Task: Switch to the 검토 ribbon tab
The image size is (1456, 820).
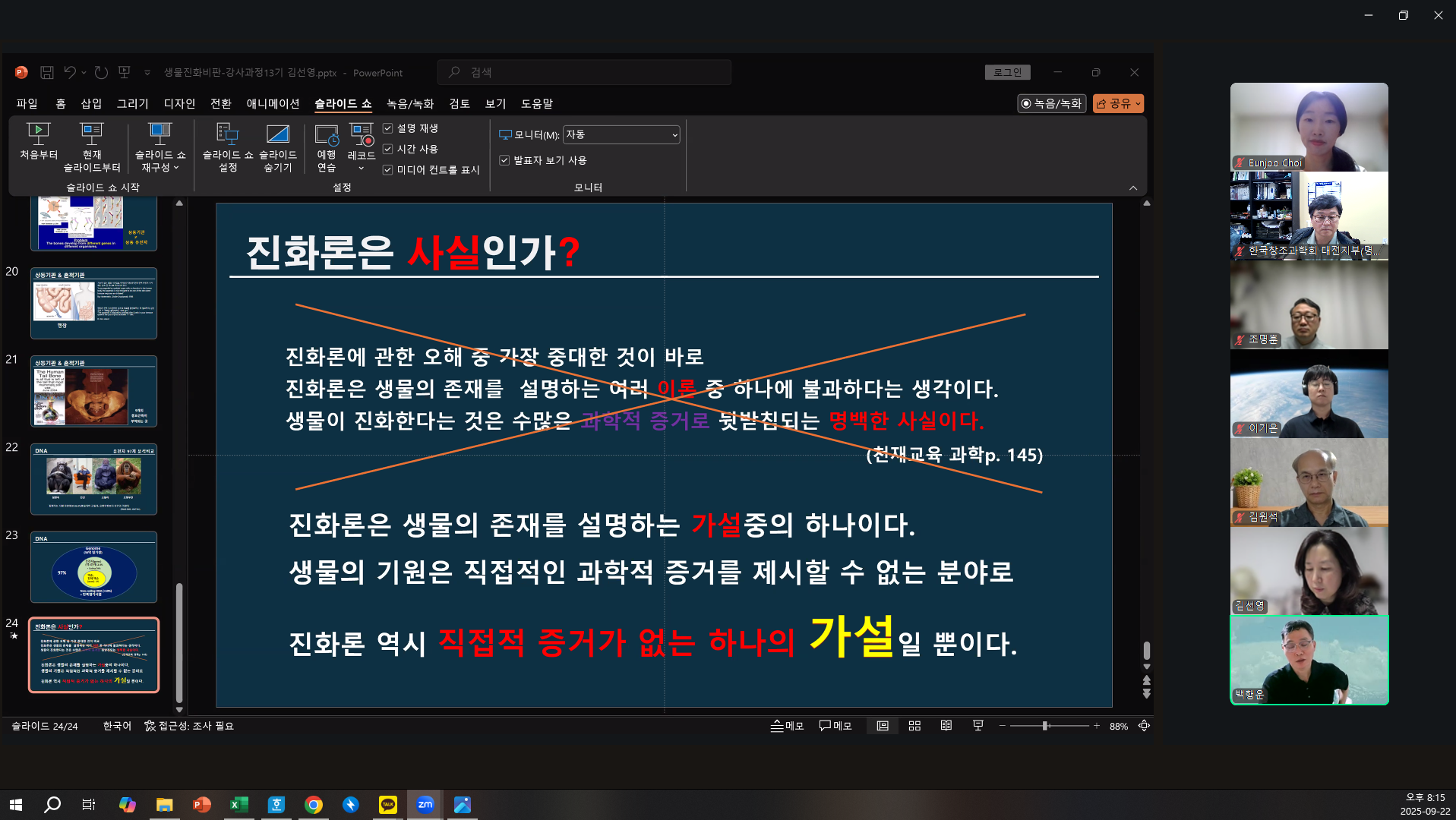Action: point(460,103)
